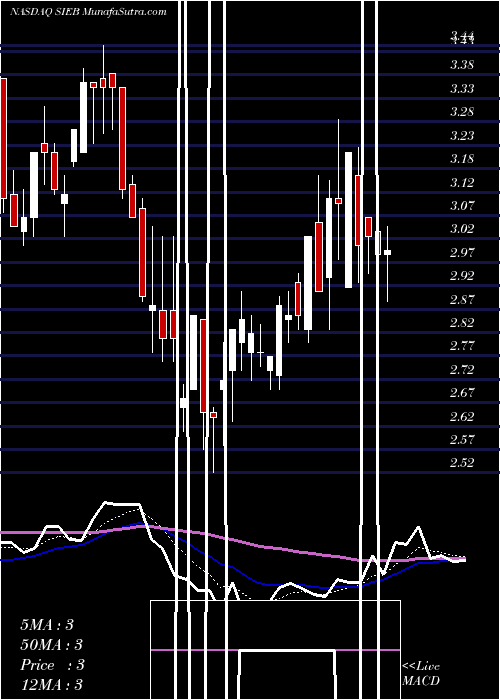This screenshot has height=700, width=500.
Task: Click the 3.18 price axis label
Action: pyautogui.click(x=462, y=159)
